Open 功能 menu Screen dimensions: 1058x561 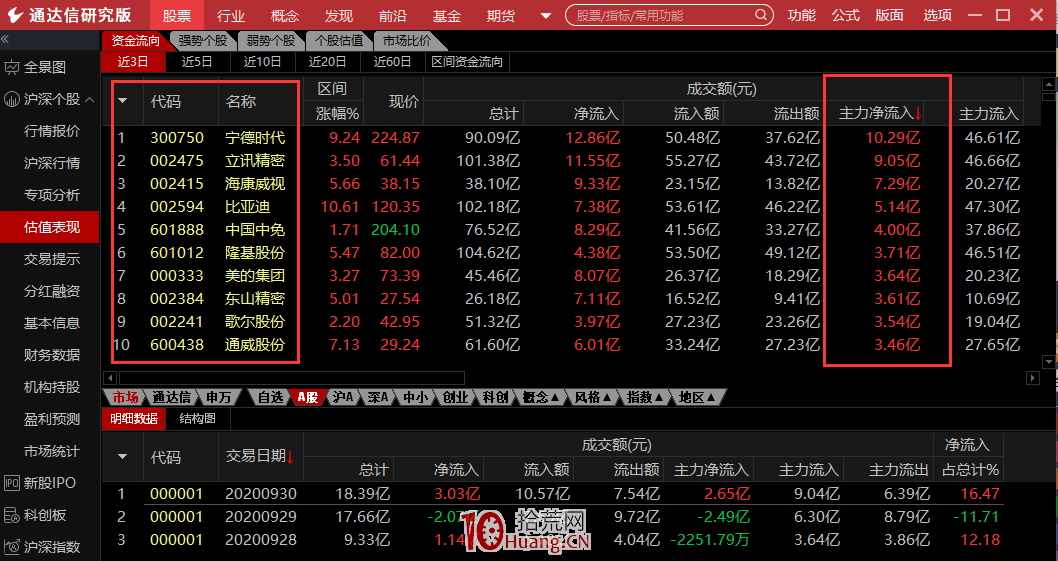(802, 15)
